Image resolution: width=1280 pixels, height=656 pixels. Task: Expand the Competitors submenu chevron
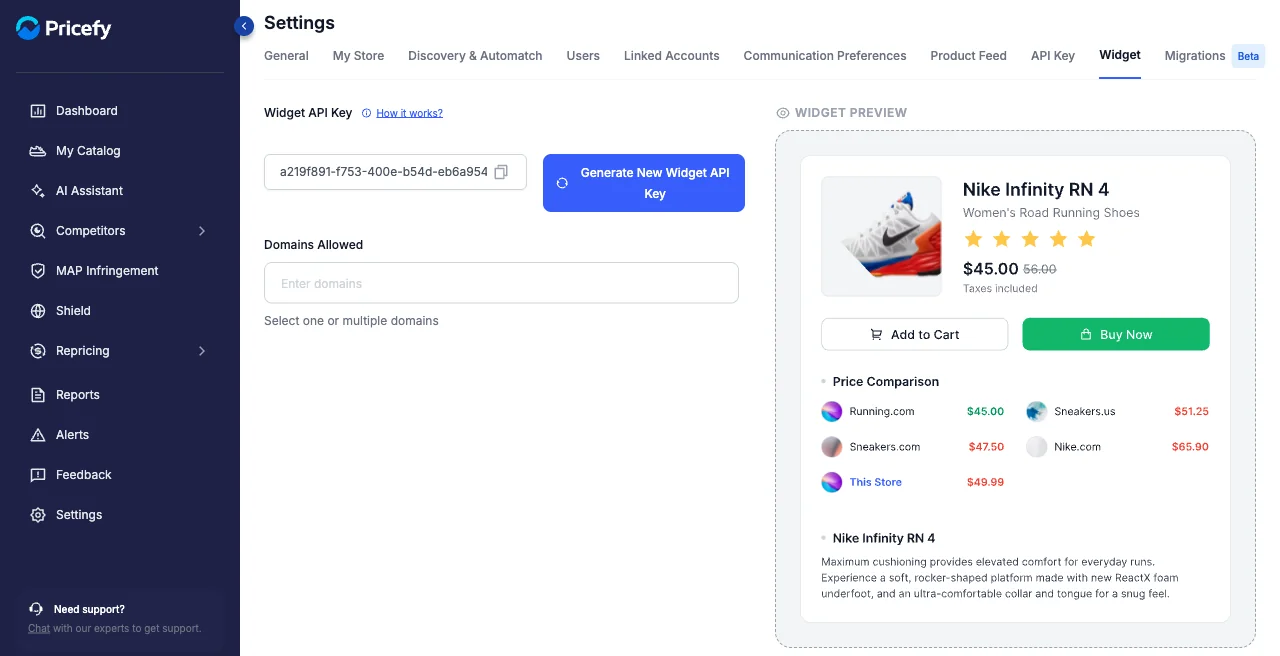[202, 231]
